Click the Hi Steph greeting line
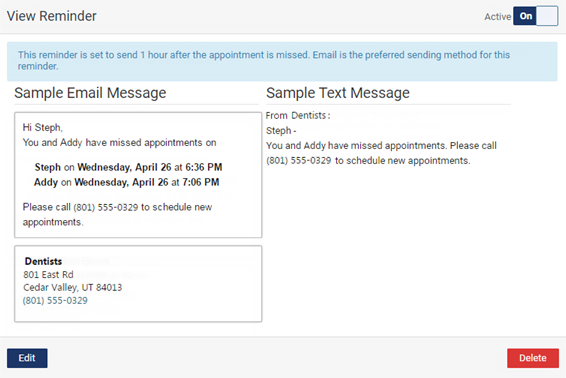This screenshot has height=378, width=566. [x=43, y=127]
